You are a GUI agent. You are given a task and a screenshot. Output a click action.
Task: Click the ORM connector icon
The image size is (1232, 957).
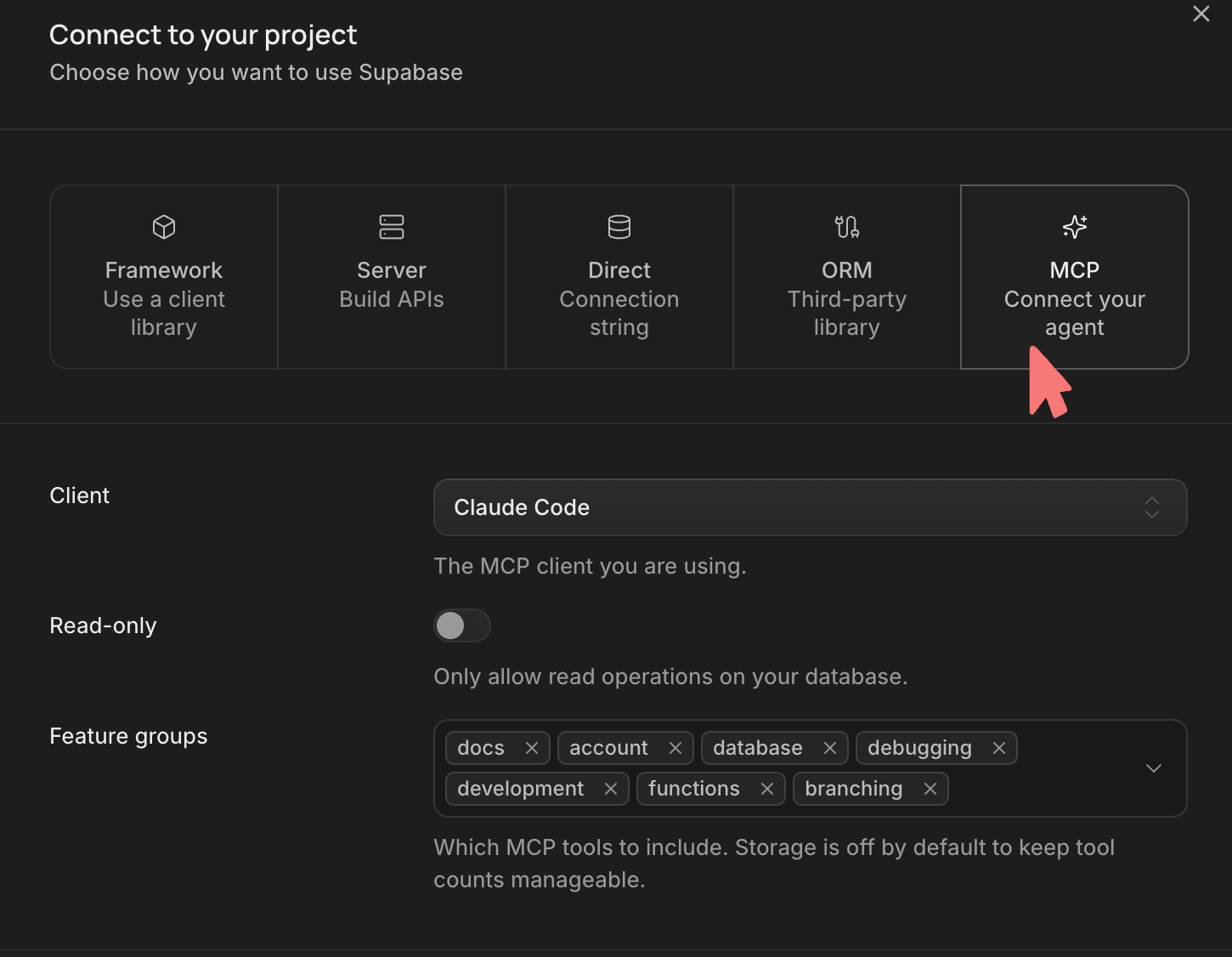click(x=847, y=227)
